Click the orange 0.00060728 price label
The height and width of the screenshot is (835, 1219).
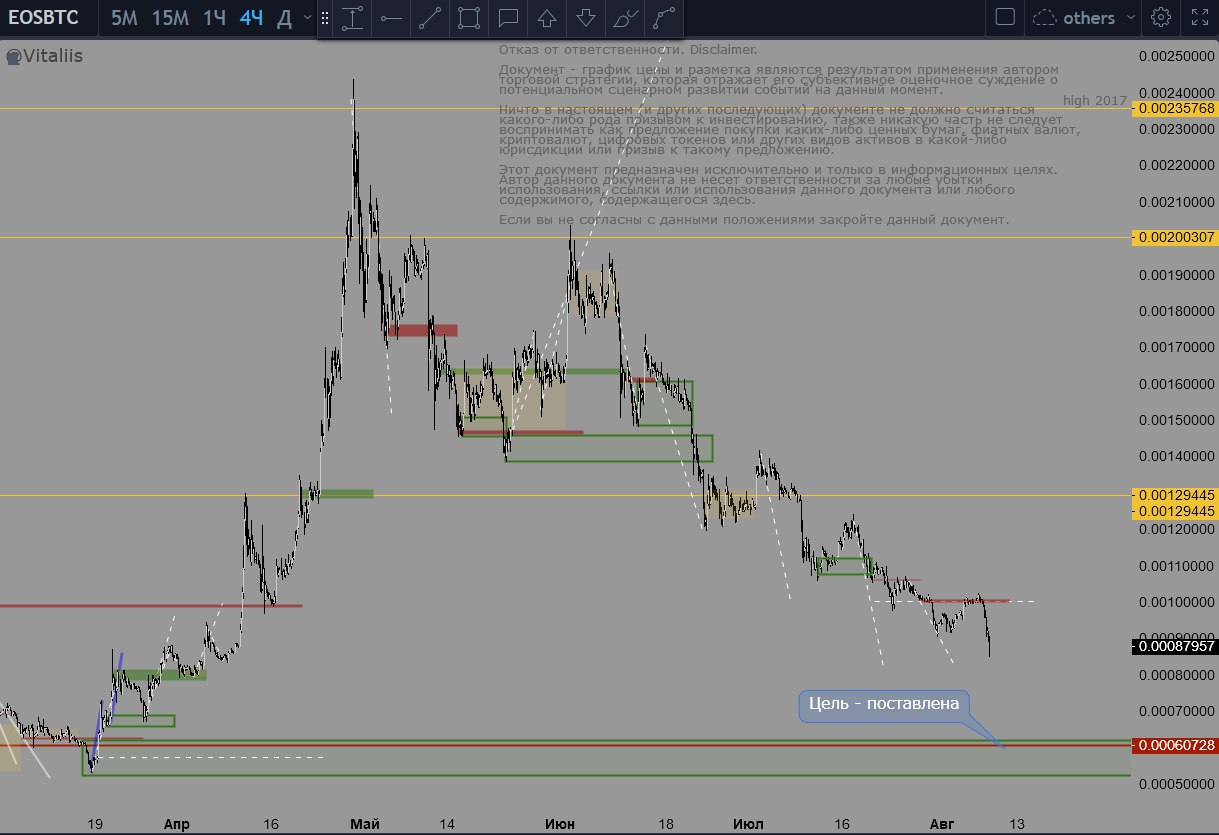(x=1175, y=746)
